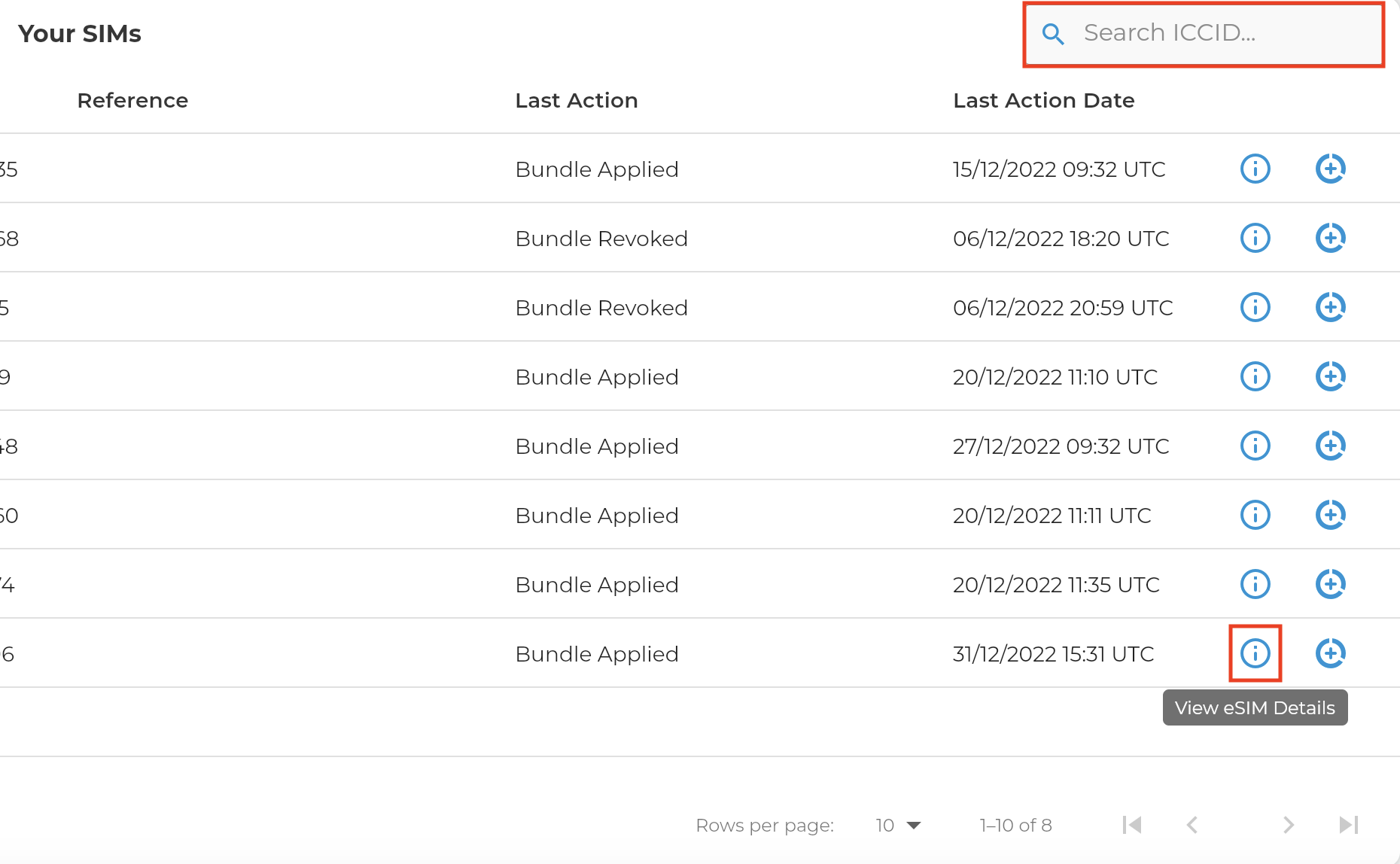
Task: Add bundle to the 20/12/2022 11:35 row
Action: coord(1330,584)
